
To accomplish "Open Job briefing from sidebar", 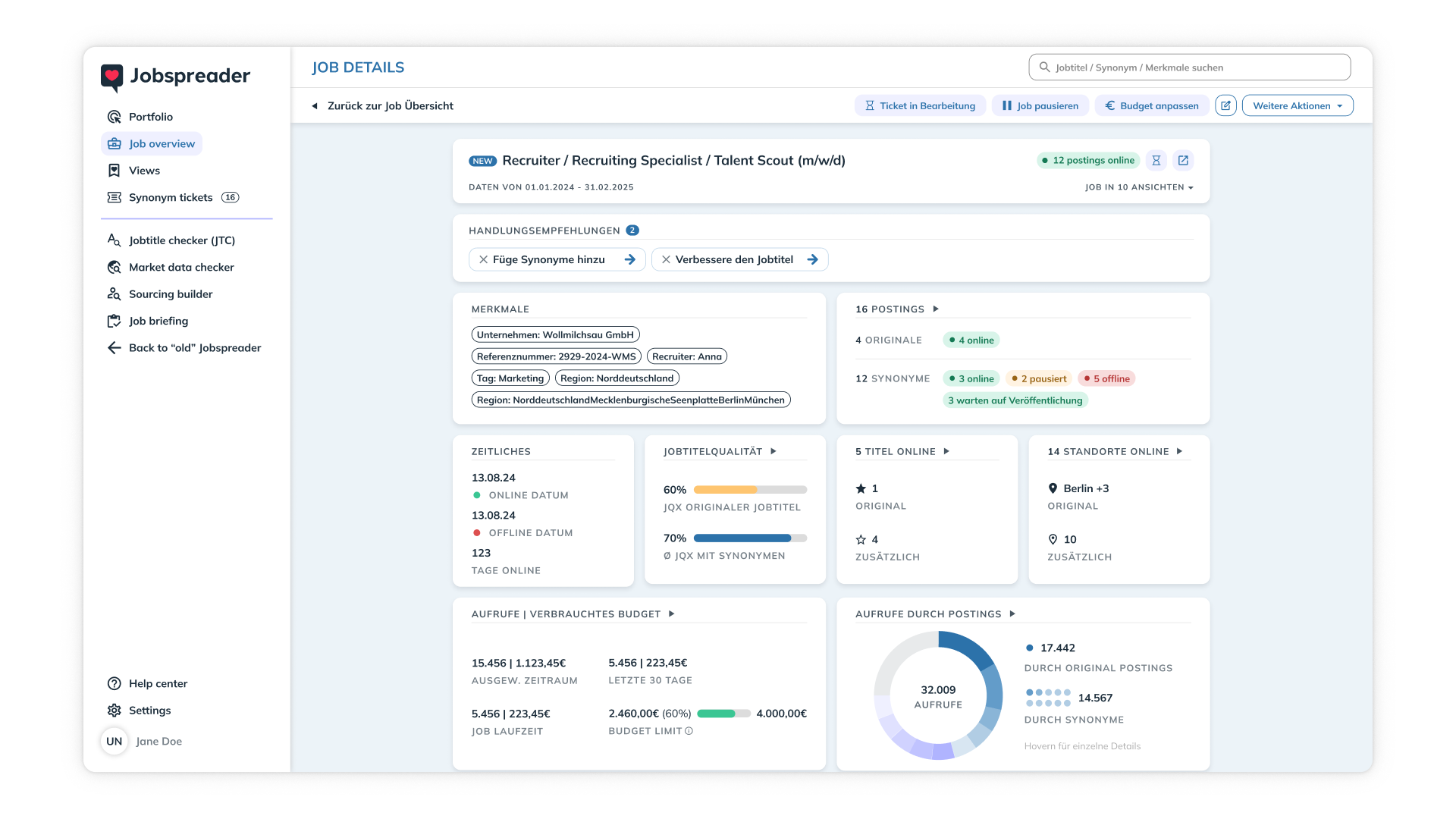I will [x=158, y=321].
